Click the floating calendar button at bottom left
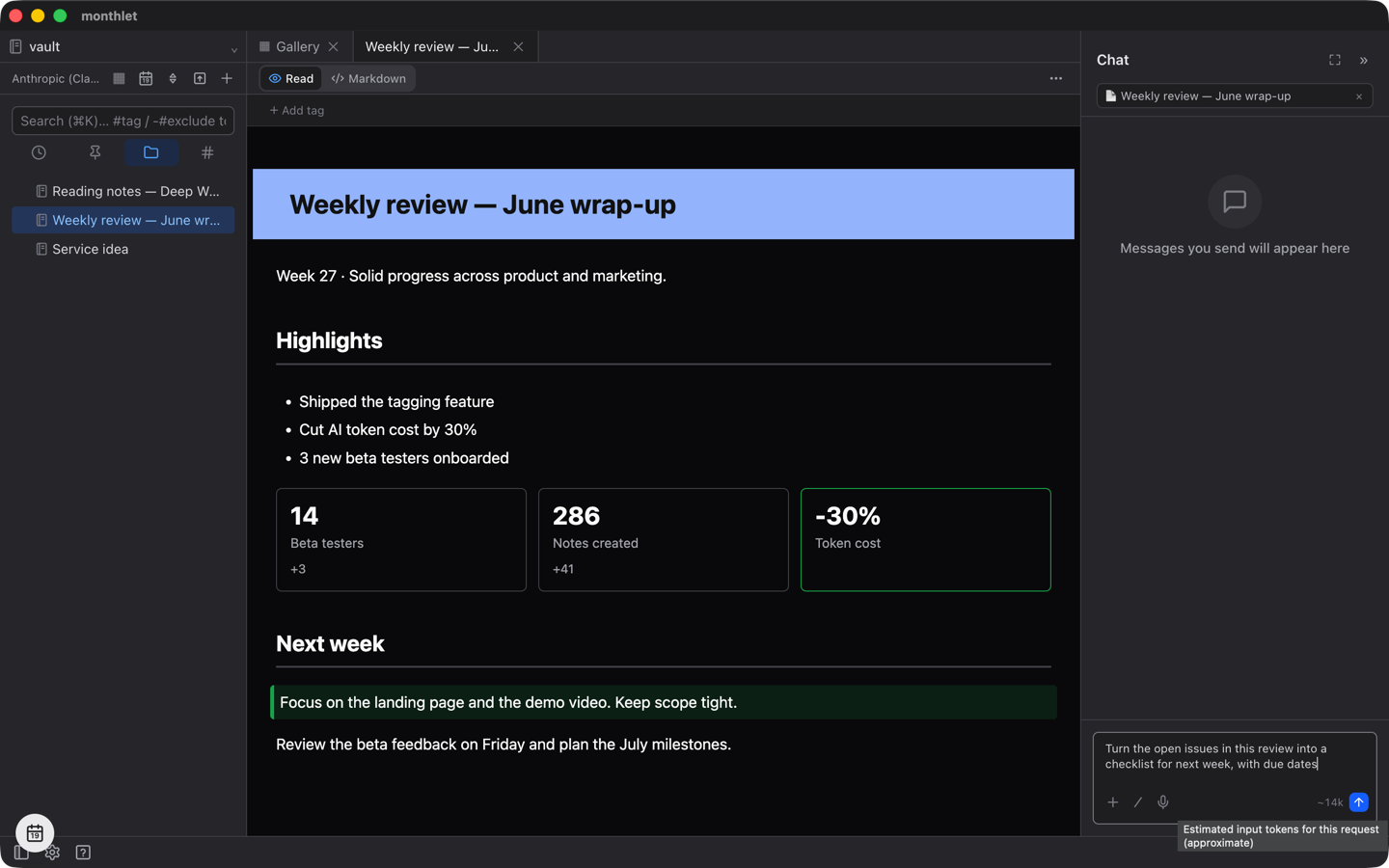Screen dimensions: 1389x868 [x=35, y=832]
